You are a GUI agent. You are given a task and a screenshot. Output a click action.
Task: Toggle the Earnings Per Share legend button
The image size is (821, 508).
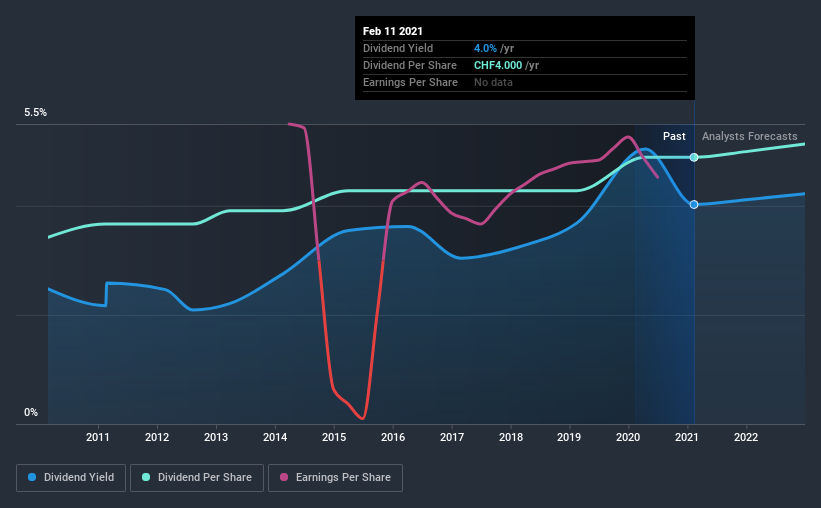[335, 478]
